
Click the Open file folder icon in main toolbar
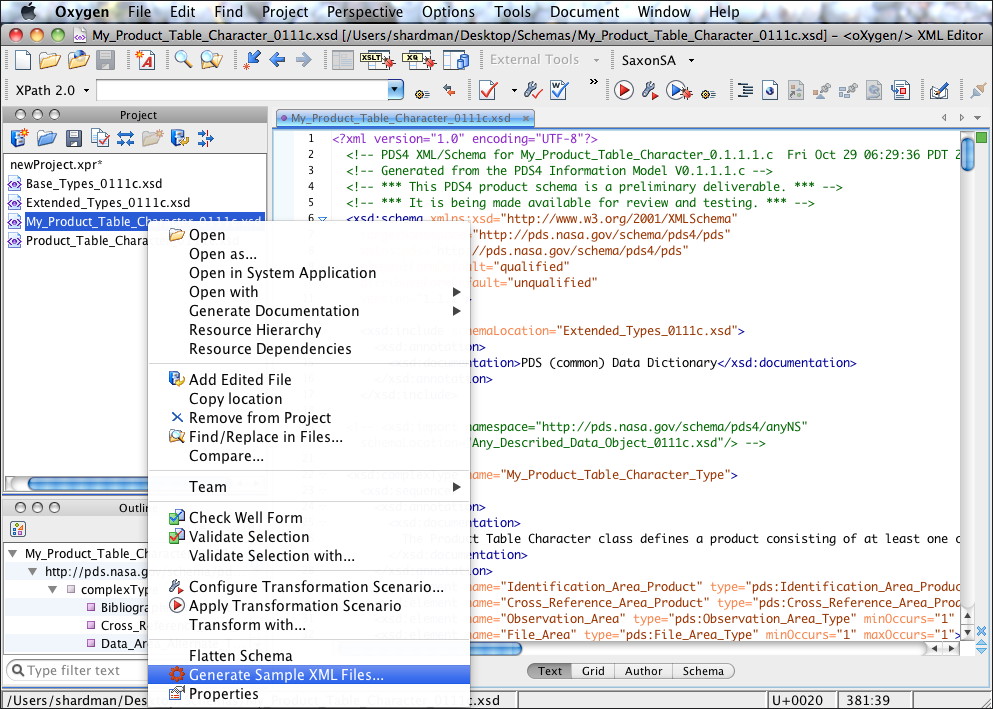click(x=49, y=60)
